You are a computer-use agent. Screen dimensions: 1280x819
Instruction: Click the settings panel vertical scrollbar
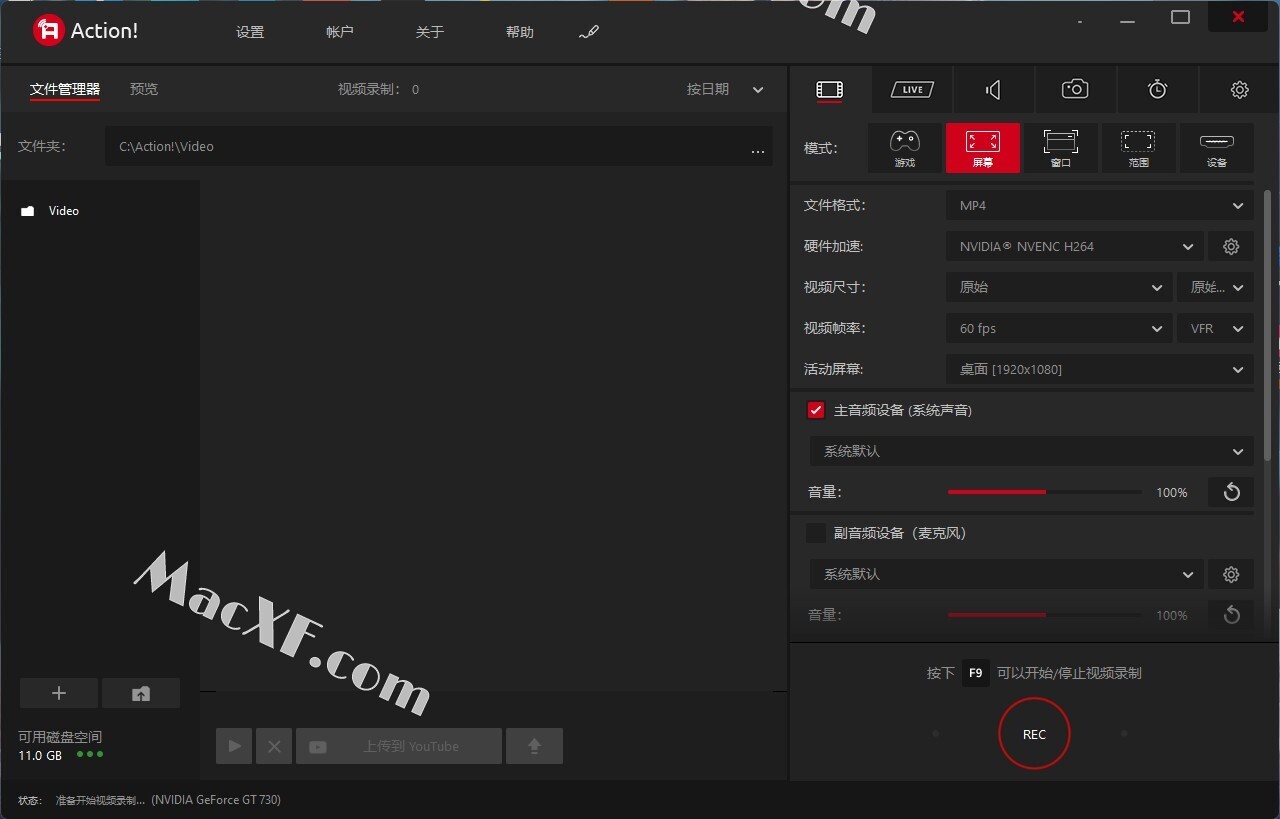1269,325
